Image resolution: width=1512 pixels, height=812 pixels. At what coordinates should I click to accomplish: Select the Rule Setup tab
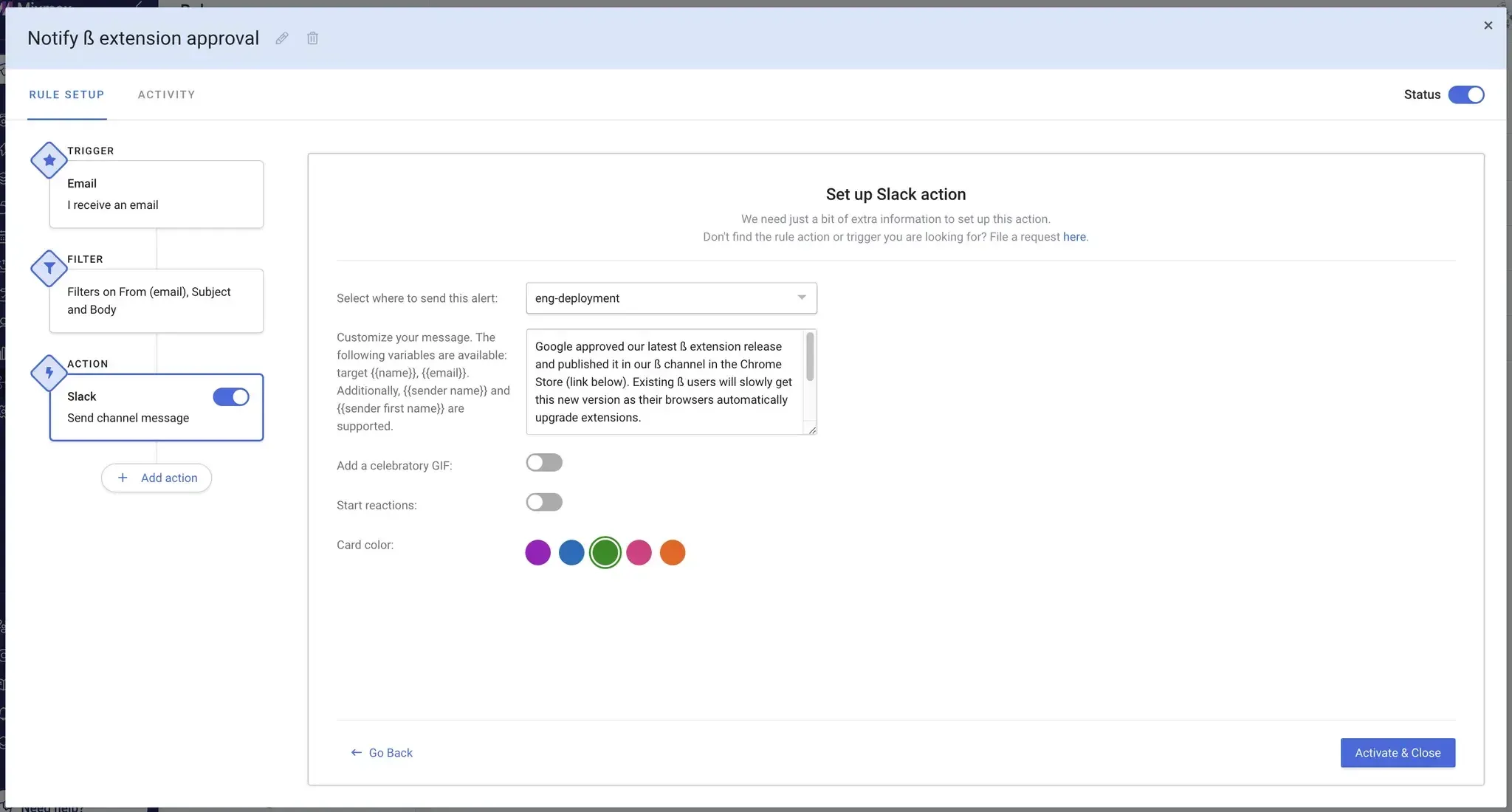tap(66, 94)
